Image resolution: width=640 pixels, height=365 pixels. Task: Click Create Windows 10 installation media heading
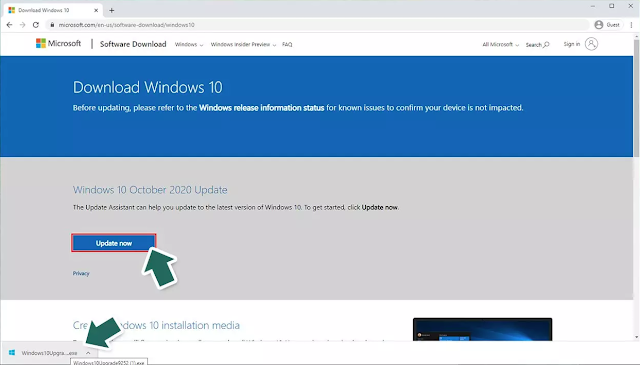(156, 325)
